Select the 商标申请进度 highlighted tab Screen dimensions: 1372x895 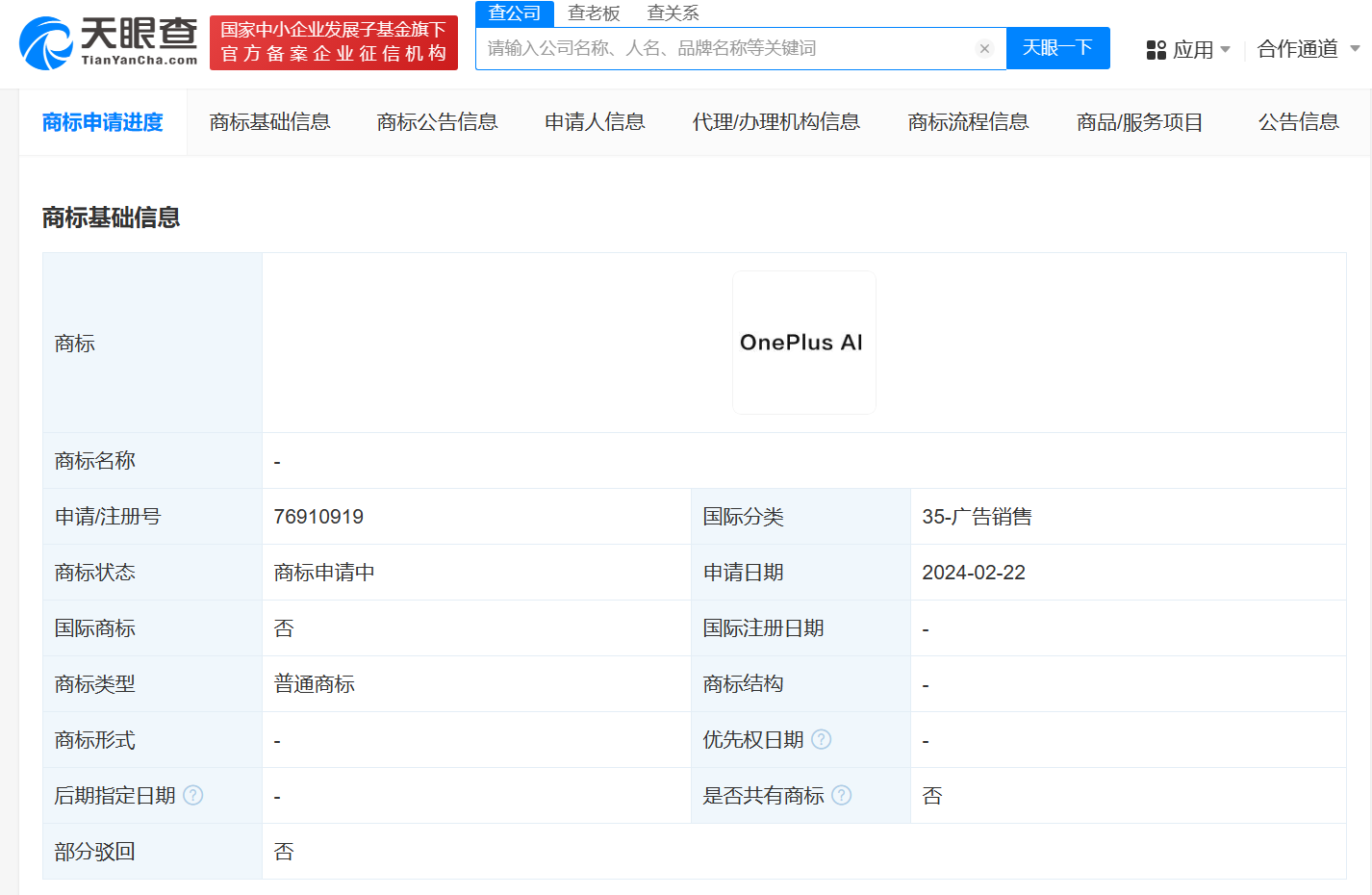click(x=104, y=122)
